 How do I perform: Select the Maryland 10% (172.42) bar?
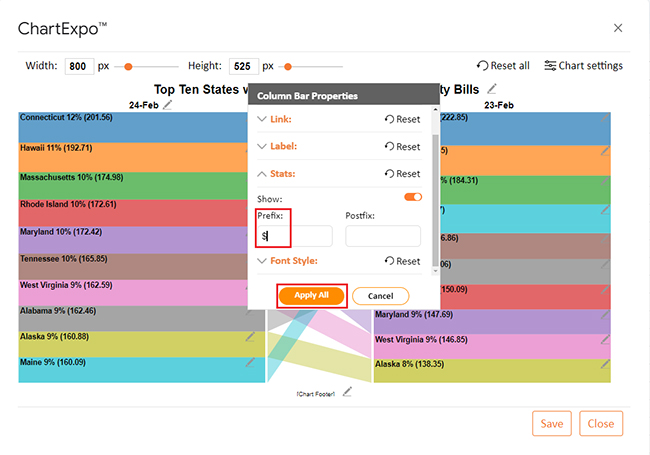pyautogui.click(x=133, y=240)
